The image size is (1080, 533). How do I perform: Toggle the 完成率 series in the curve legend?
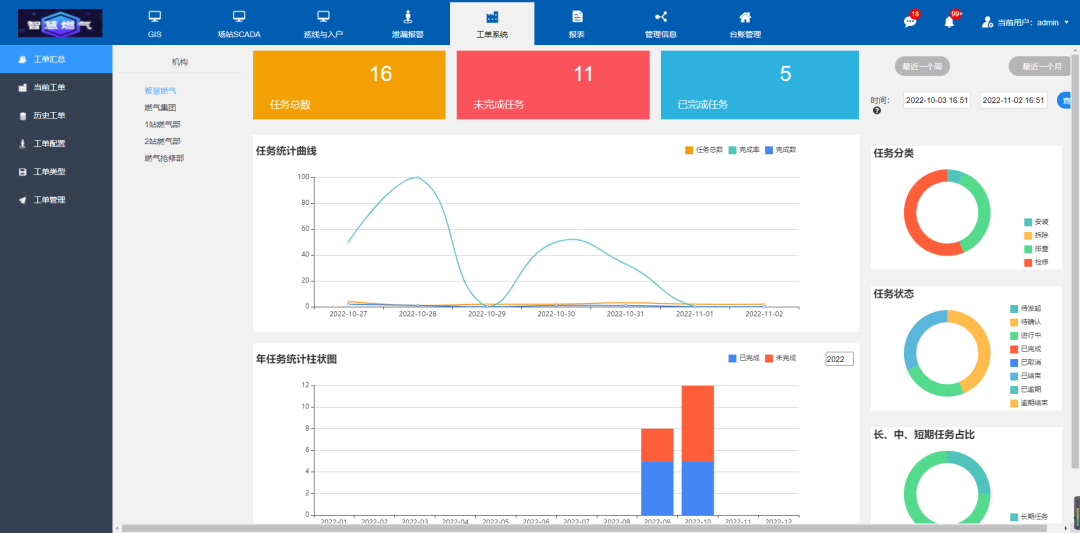(745, 149)
